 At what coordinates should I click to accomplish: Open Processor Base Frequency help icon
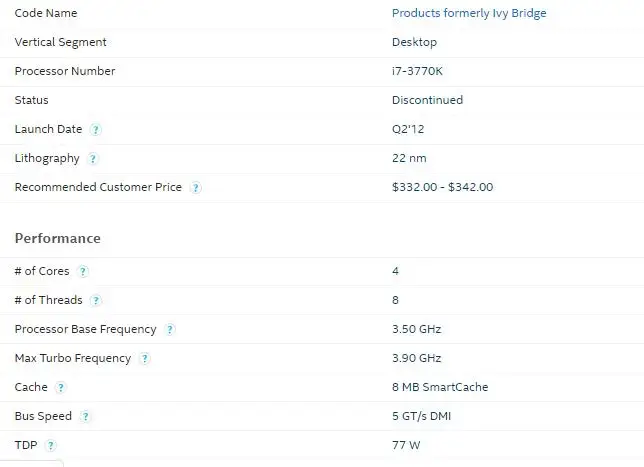170,329
